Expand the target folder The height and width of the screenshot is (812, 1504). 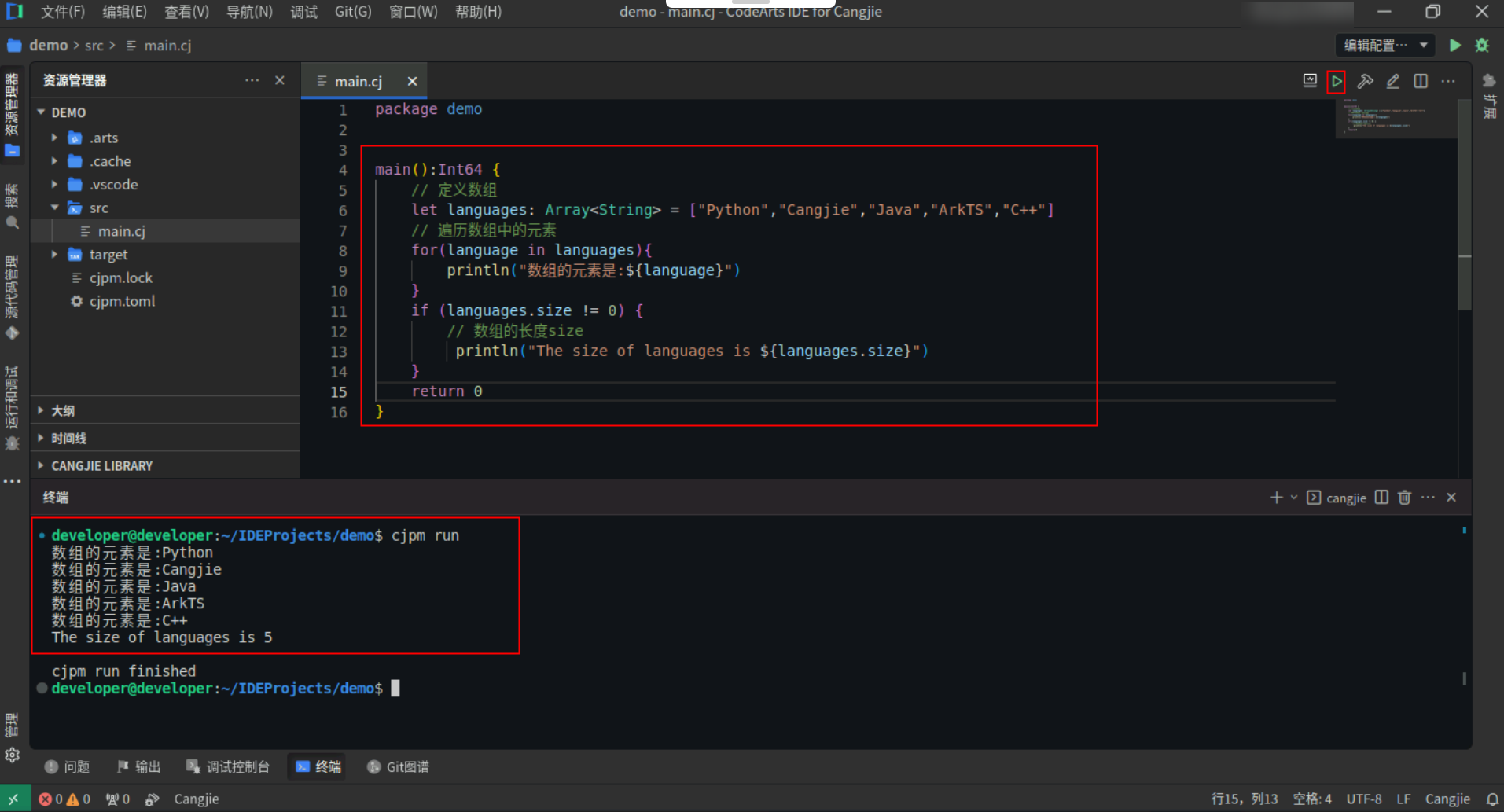(x=54, y=254)
